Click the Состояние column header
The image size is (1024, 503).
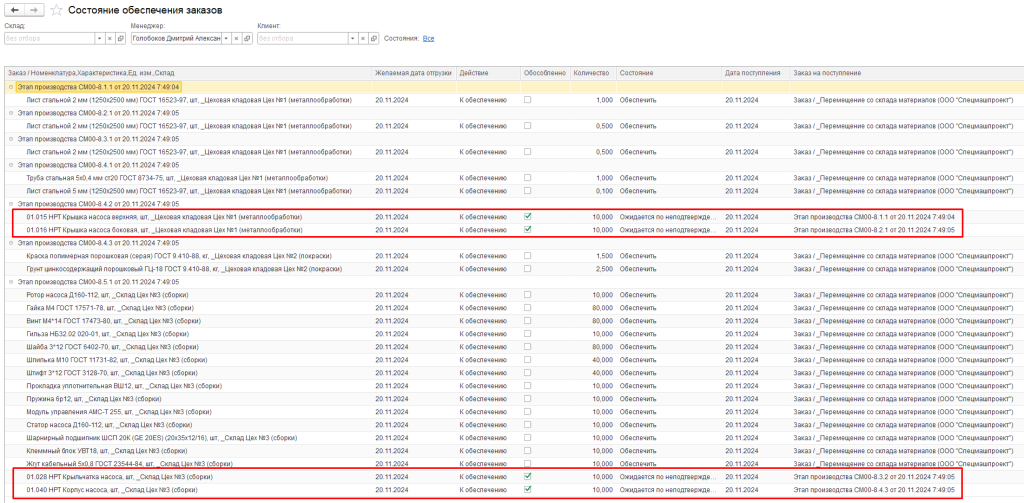click(x=669, y=73)
